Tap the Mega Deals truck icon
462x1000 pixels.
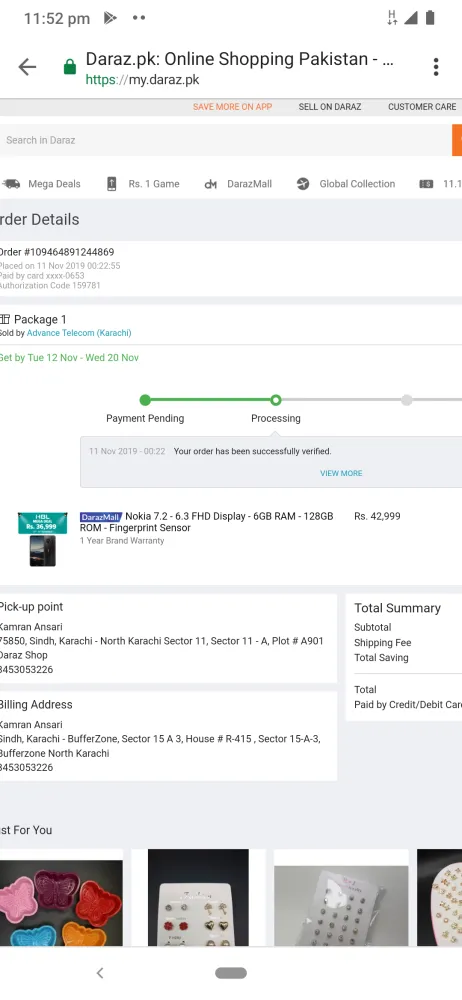click(11, 184)
